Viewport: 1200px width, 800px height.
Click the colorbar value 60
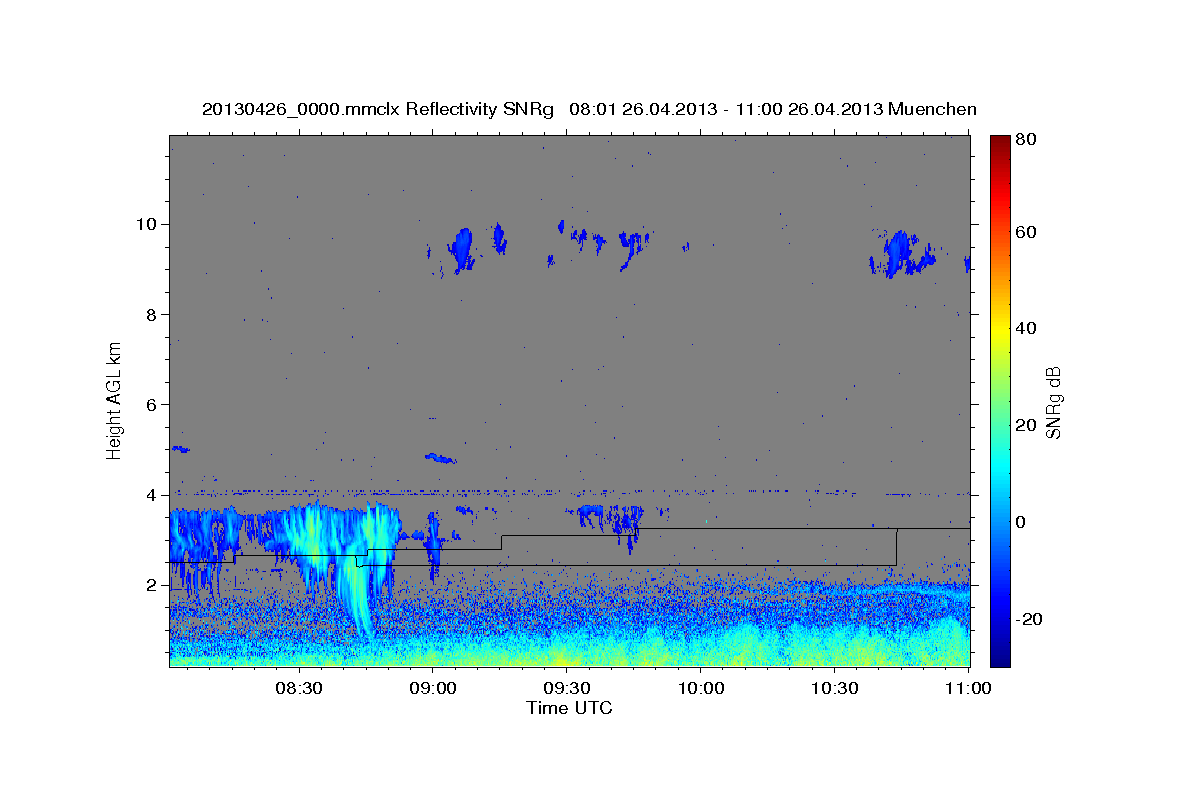[1025, 232]
